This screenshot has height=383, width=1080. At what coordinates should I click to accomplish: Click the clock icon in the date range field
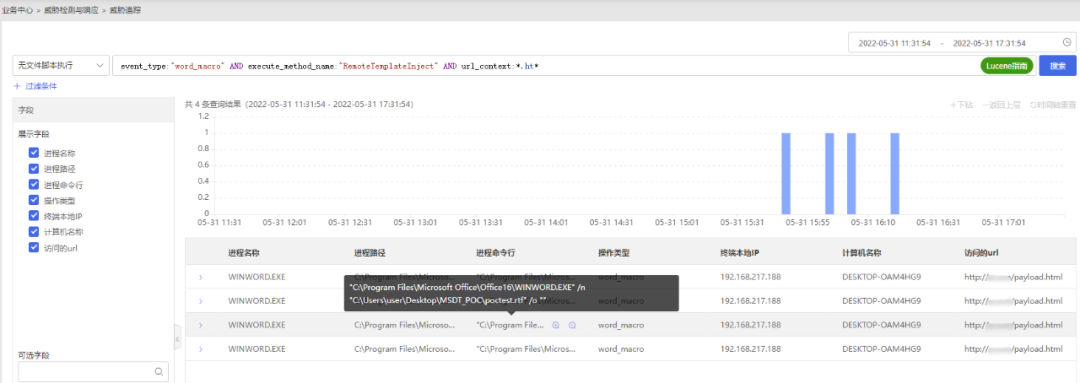(x=1067, y=42)
